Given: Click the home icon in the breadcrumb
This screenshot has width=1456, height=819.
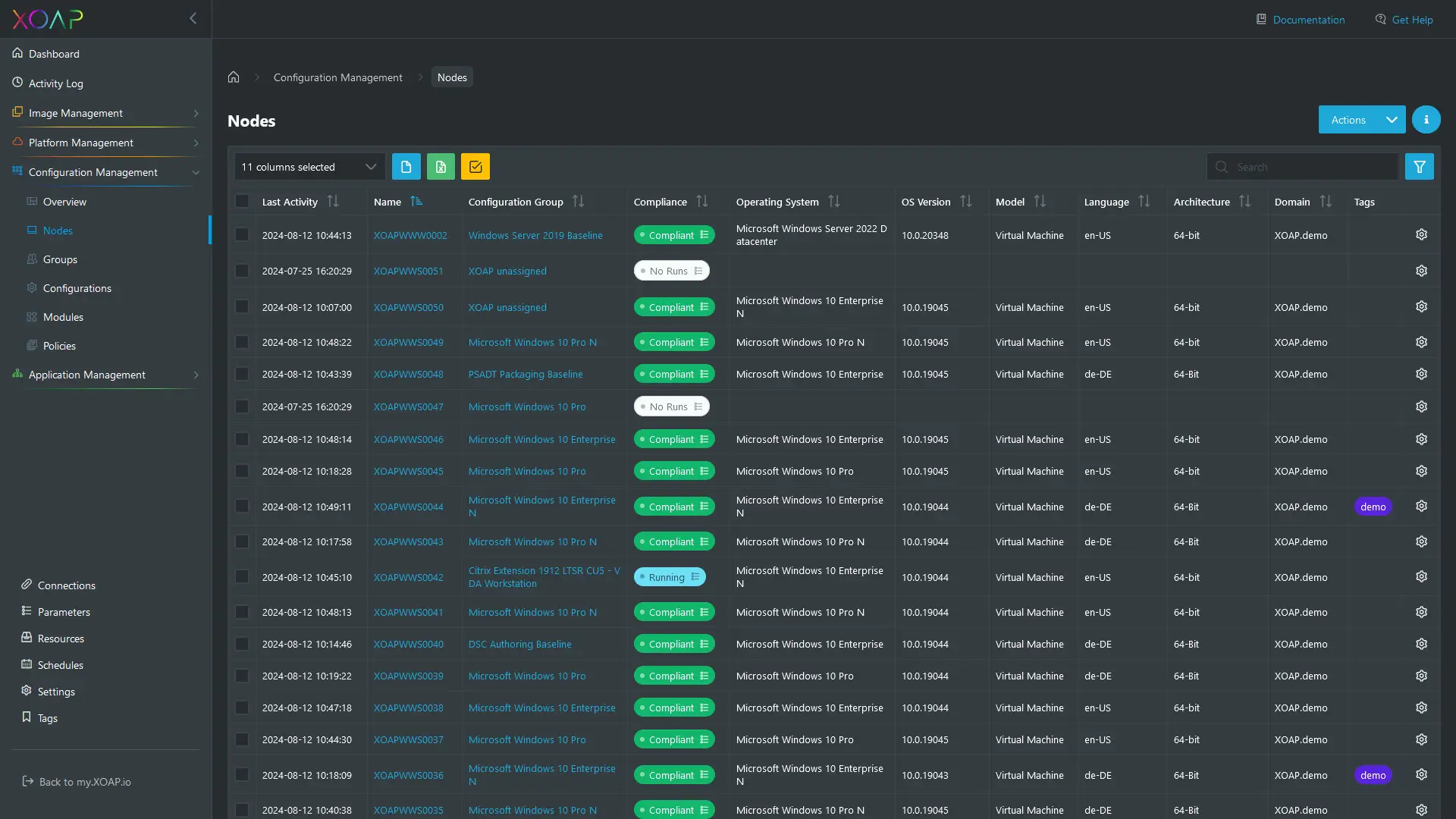Looking at the screenshot, I should coord(233,77).
